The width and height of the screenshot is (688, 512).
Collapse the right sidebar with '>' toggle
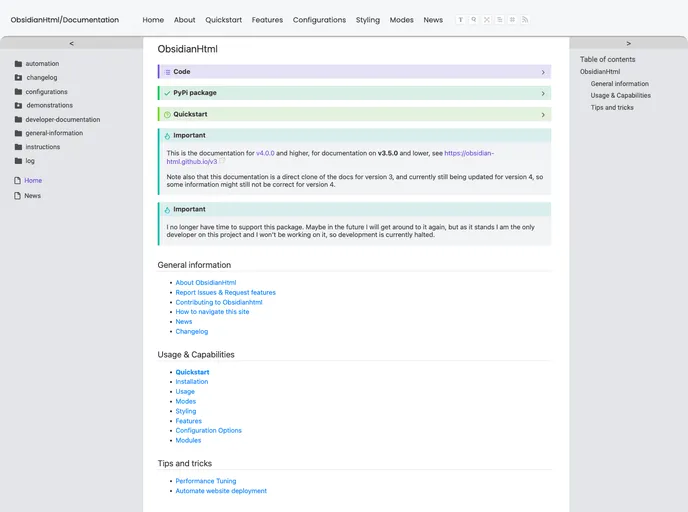629,43
